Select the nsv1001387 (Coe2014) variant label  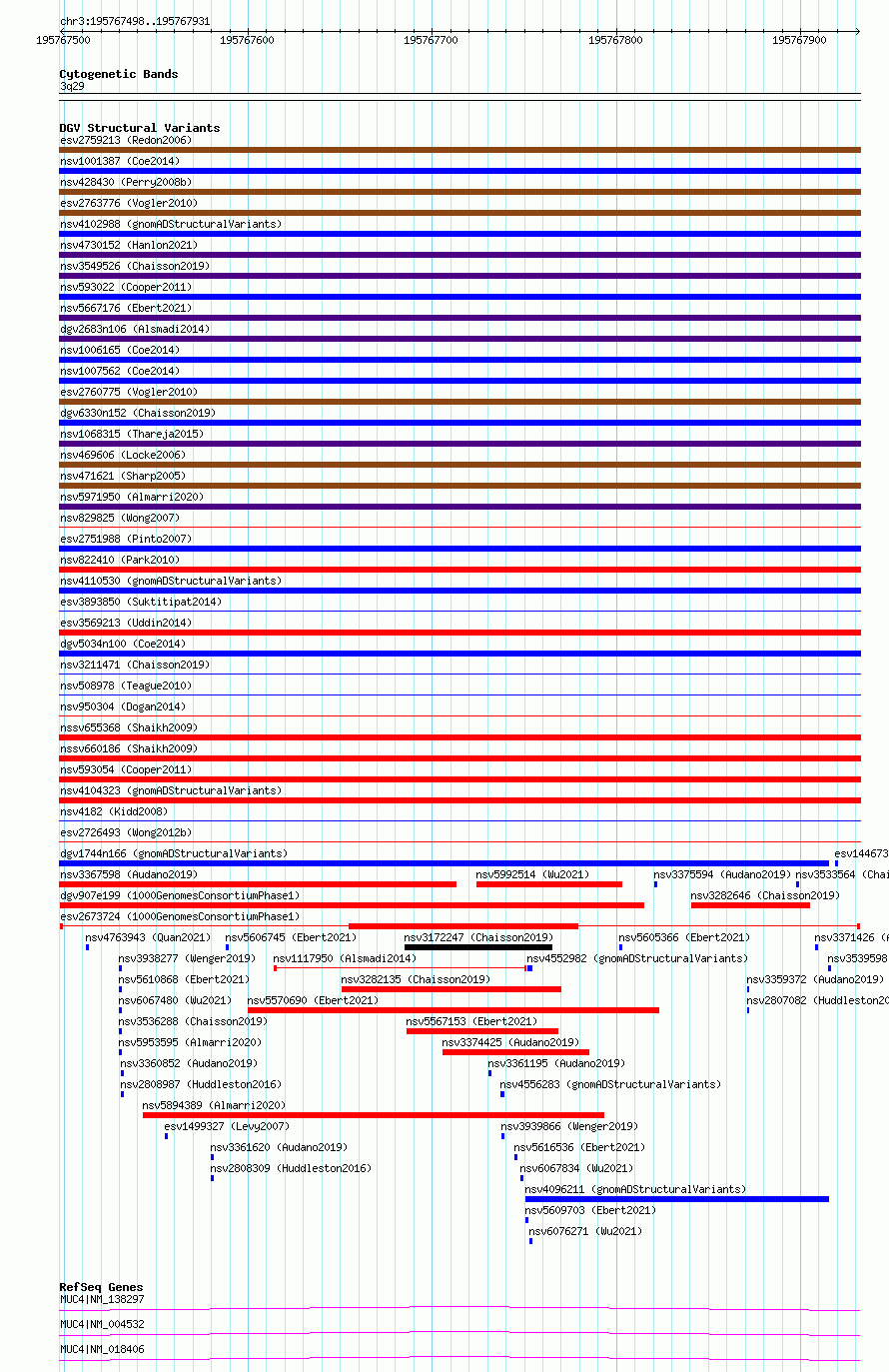120,161
